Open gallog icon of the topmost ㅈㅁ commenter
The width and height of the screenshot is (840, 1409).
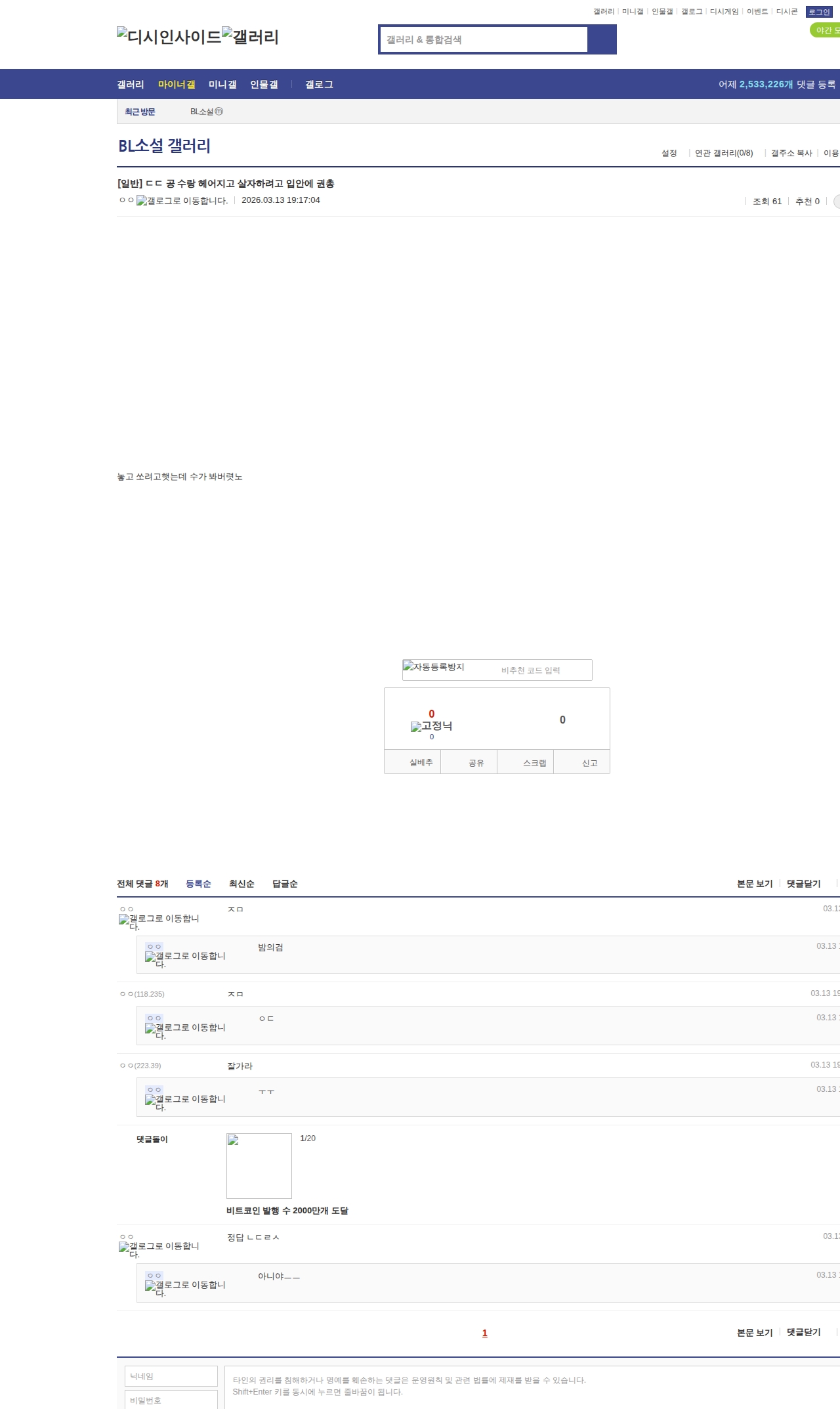pyautogui.click(x=159, y=922)
